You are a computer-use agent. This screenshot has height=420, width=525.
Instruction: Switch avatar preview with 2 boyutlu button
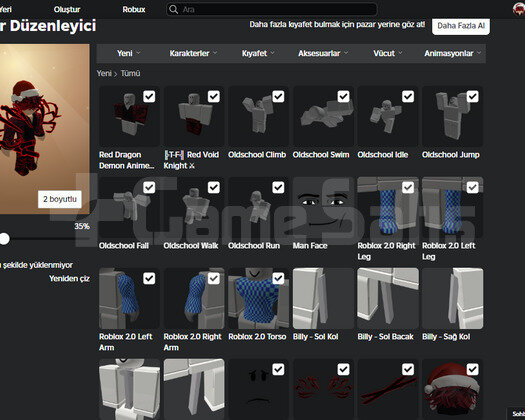pyautogui.click(x=60, y=199)
